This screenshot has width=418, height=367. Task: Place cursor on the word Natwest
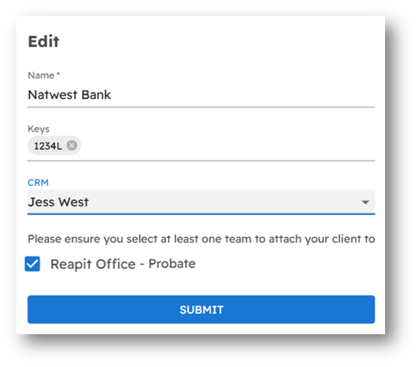(53, 95)
